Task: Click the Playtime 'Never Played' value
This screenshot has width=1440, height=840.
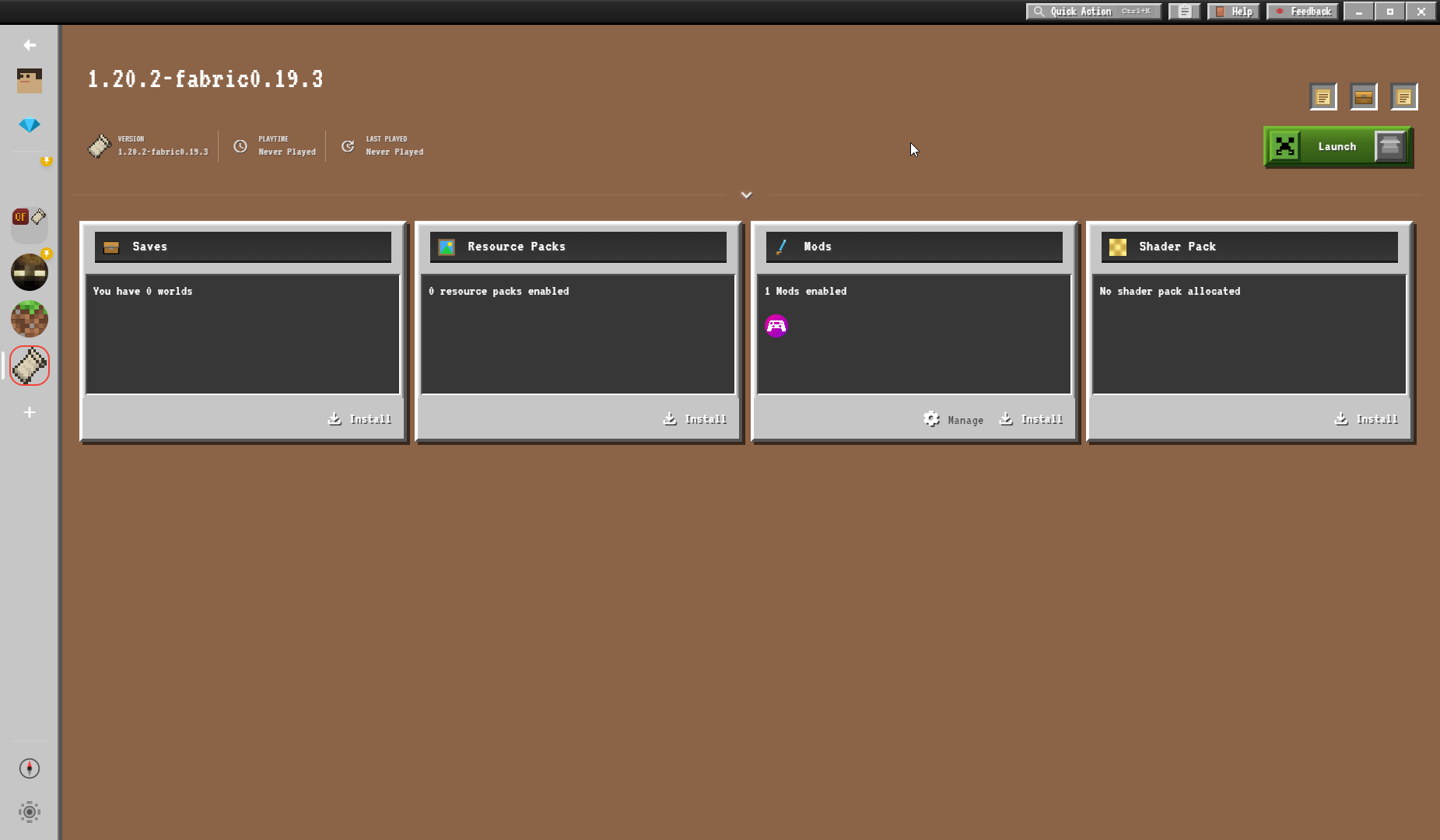Action: click(x=287, y=152)
